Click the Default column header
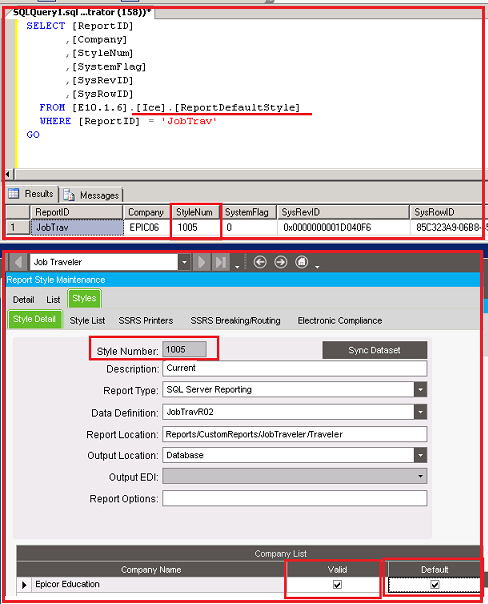Screen dimensions: 488x604 [434, 570]
